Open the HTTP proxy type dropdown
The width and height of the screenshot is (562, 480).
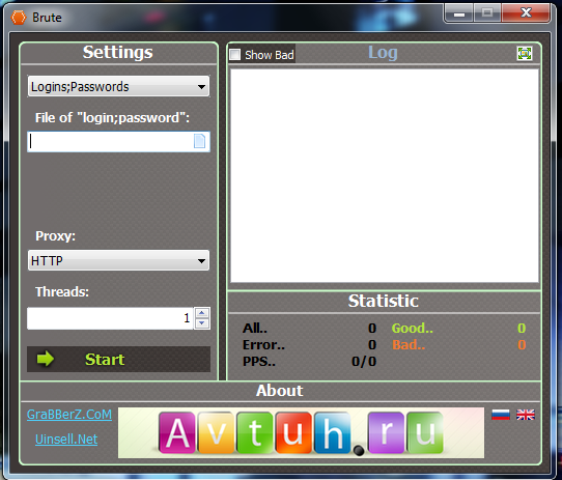click(119, 260)
